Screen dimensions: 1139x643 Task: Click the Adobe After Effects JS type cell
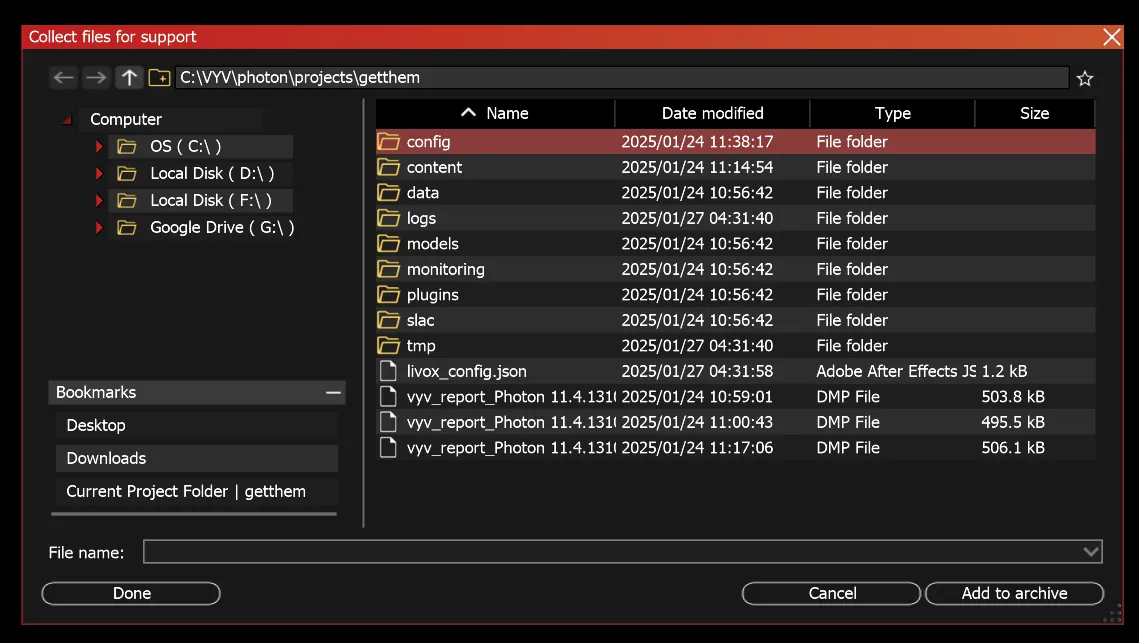tap(896, 371)
